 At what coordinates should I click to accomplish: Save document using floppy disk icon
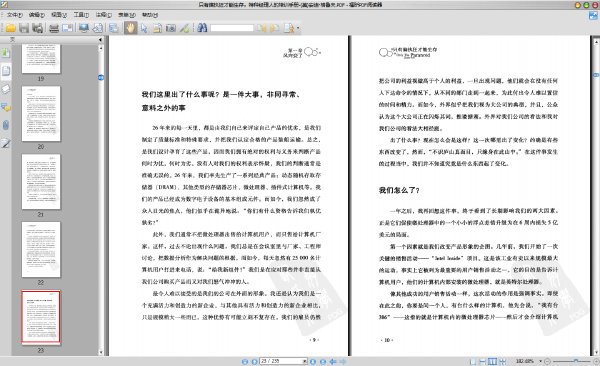click(24, 28)
